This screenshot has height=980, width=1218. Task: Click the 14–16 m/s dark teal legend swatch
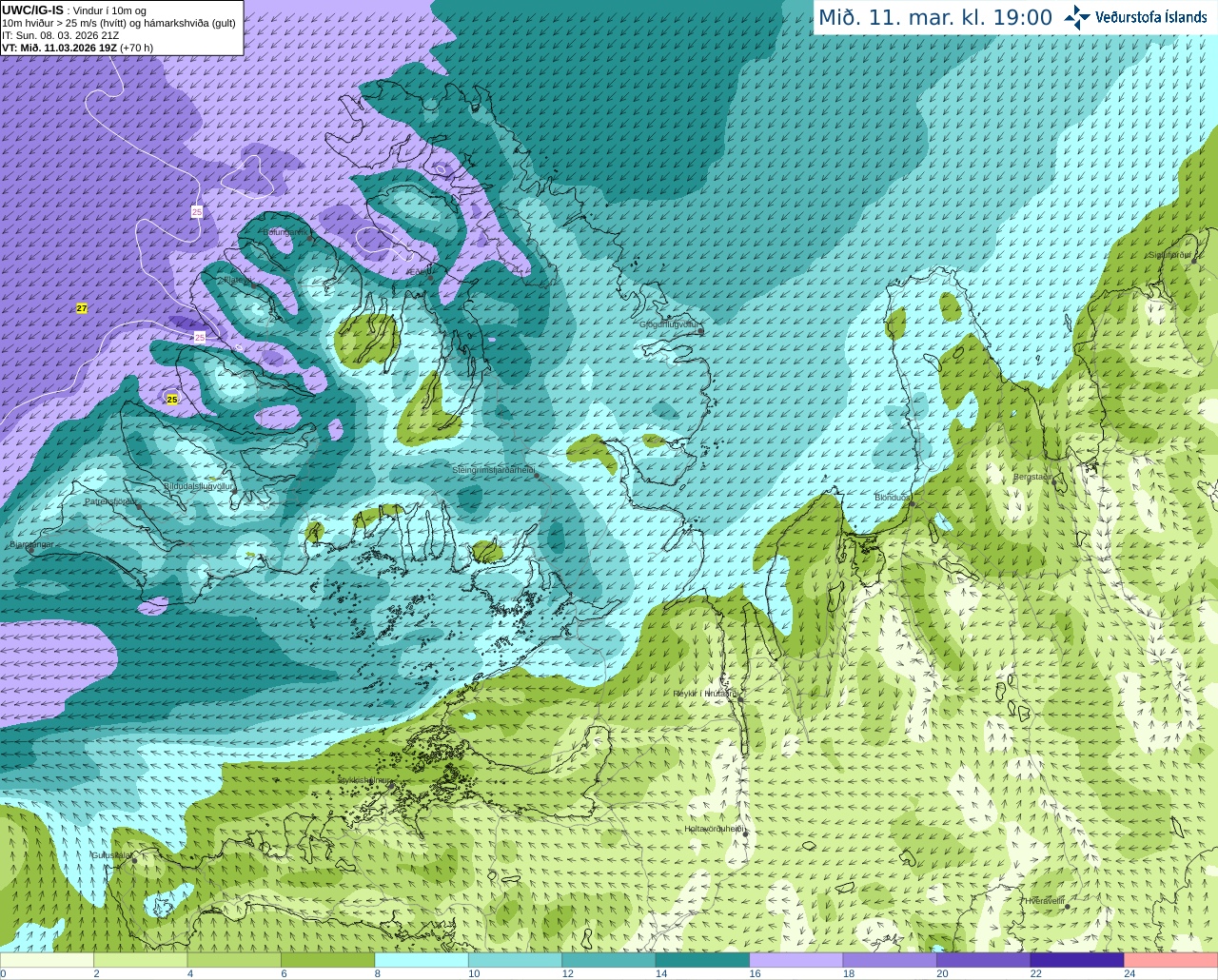coord(702,960)
